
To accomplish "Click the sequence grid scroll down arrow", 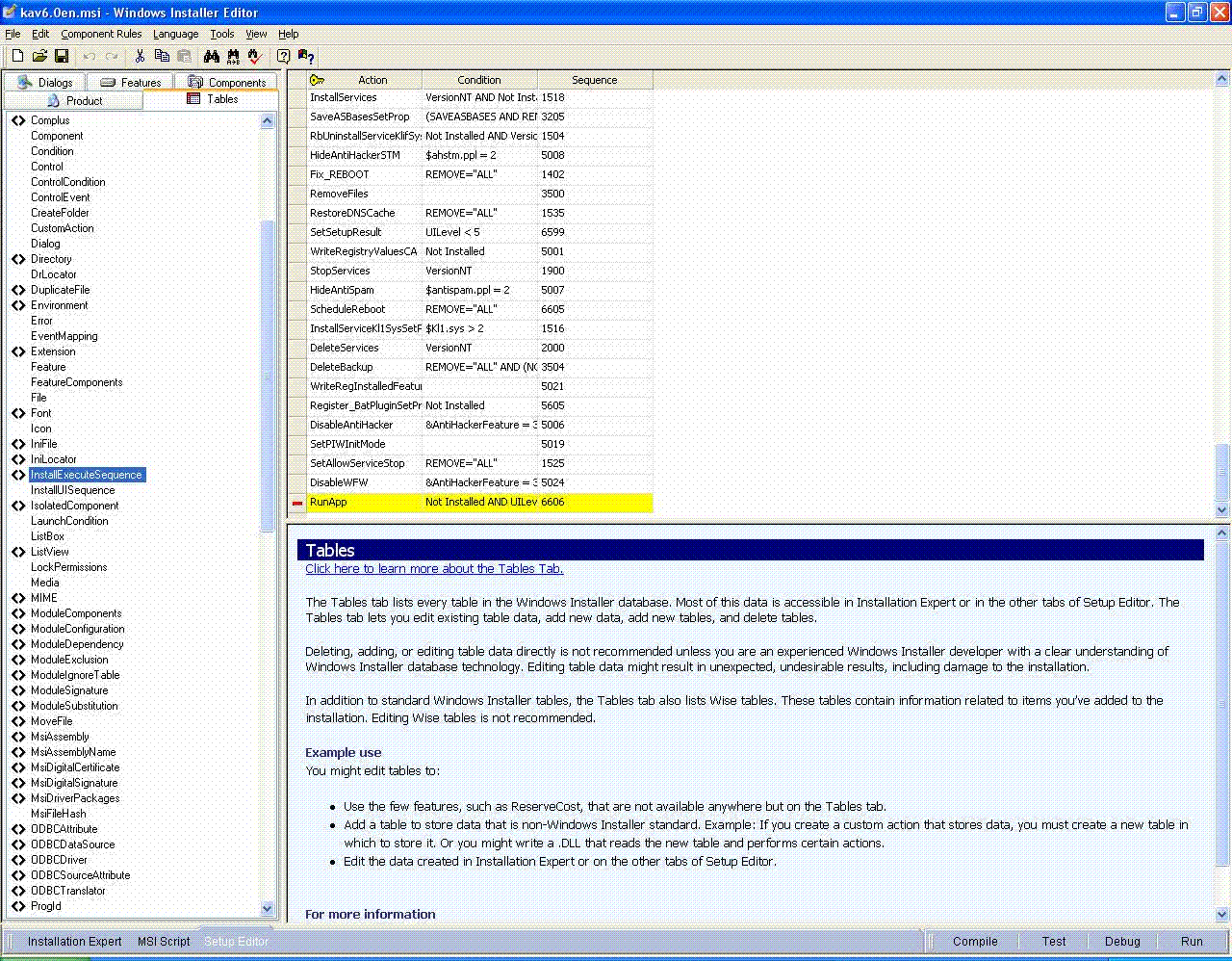I will click(x=1222, y=509).
